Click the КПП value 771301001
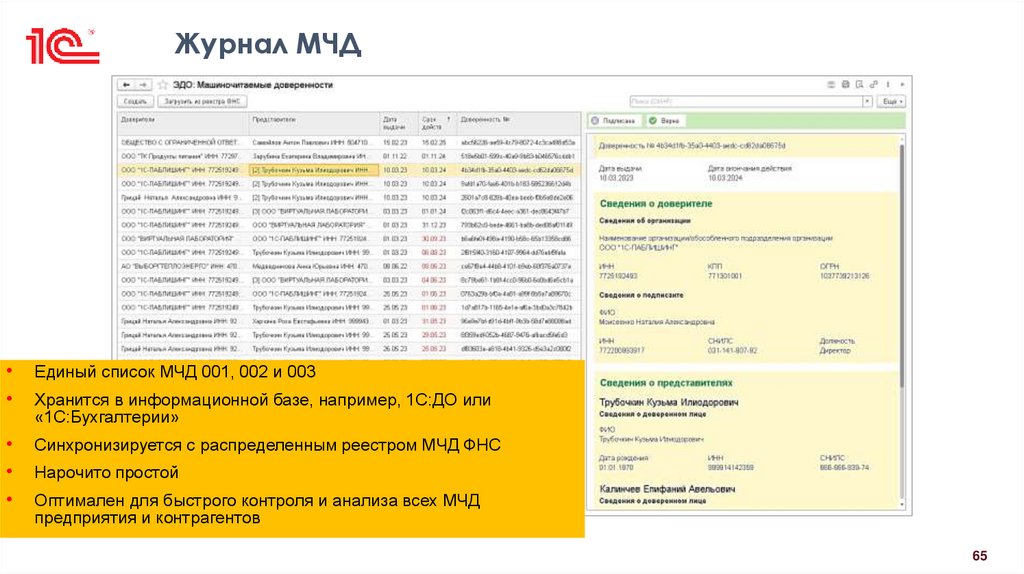This screenshot has width=1024, height=574. (x=725, y=276)
